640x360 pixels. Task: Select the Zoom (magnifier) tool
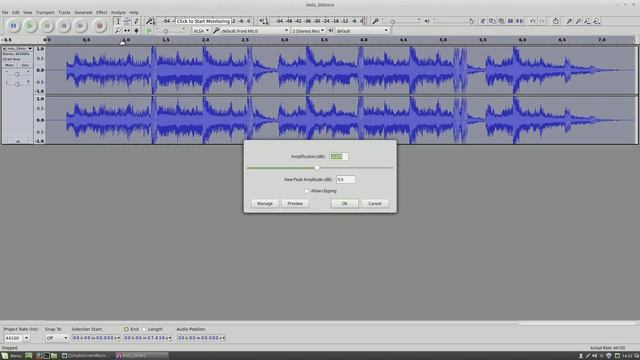click(118, 31)
